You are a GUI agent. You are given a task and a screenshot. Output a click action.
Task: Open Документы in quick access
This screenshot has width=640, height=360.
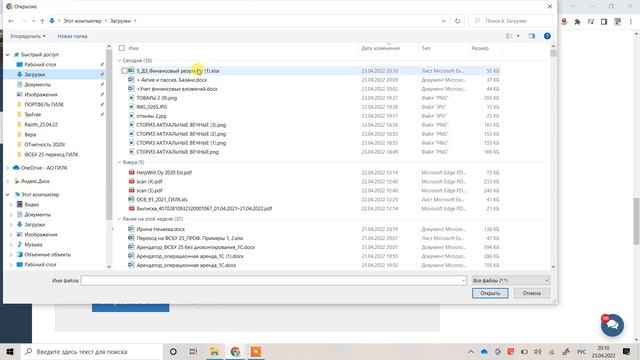[37, 84]
